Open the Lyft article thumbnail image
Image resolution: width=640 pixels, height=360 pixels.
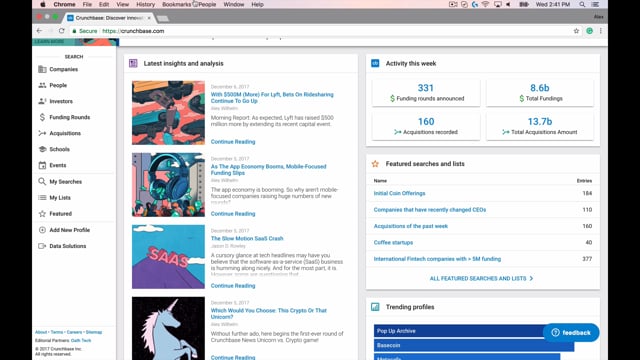pyautogui.click(x=168, y=113)
